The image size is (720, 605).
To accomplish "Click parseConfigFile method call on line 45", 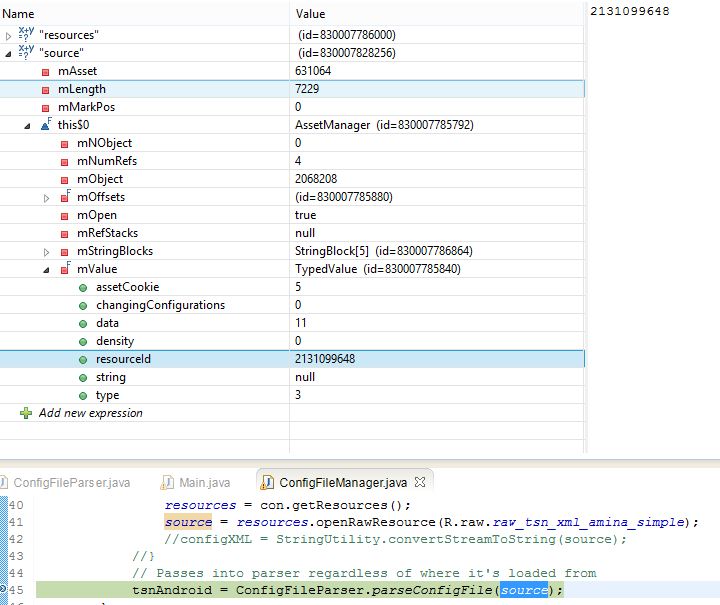I will pos(432,590).
